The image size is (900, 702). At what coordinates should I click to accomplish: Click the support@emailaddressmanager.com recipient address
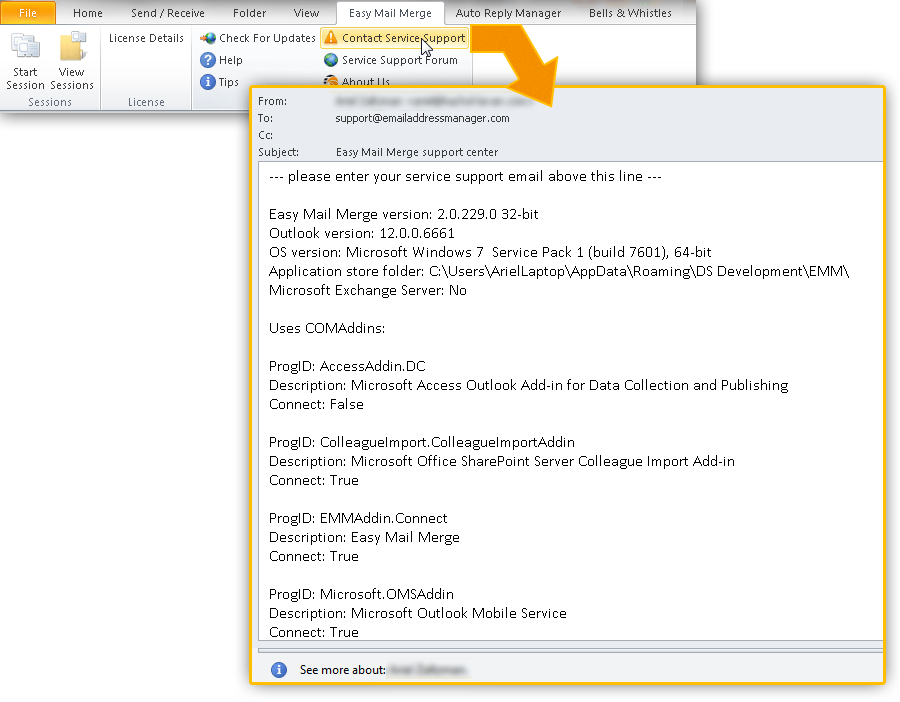pos(422,118)
